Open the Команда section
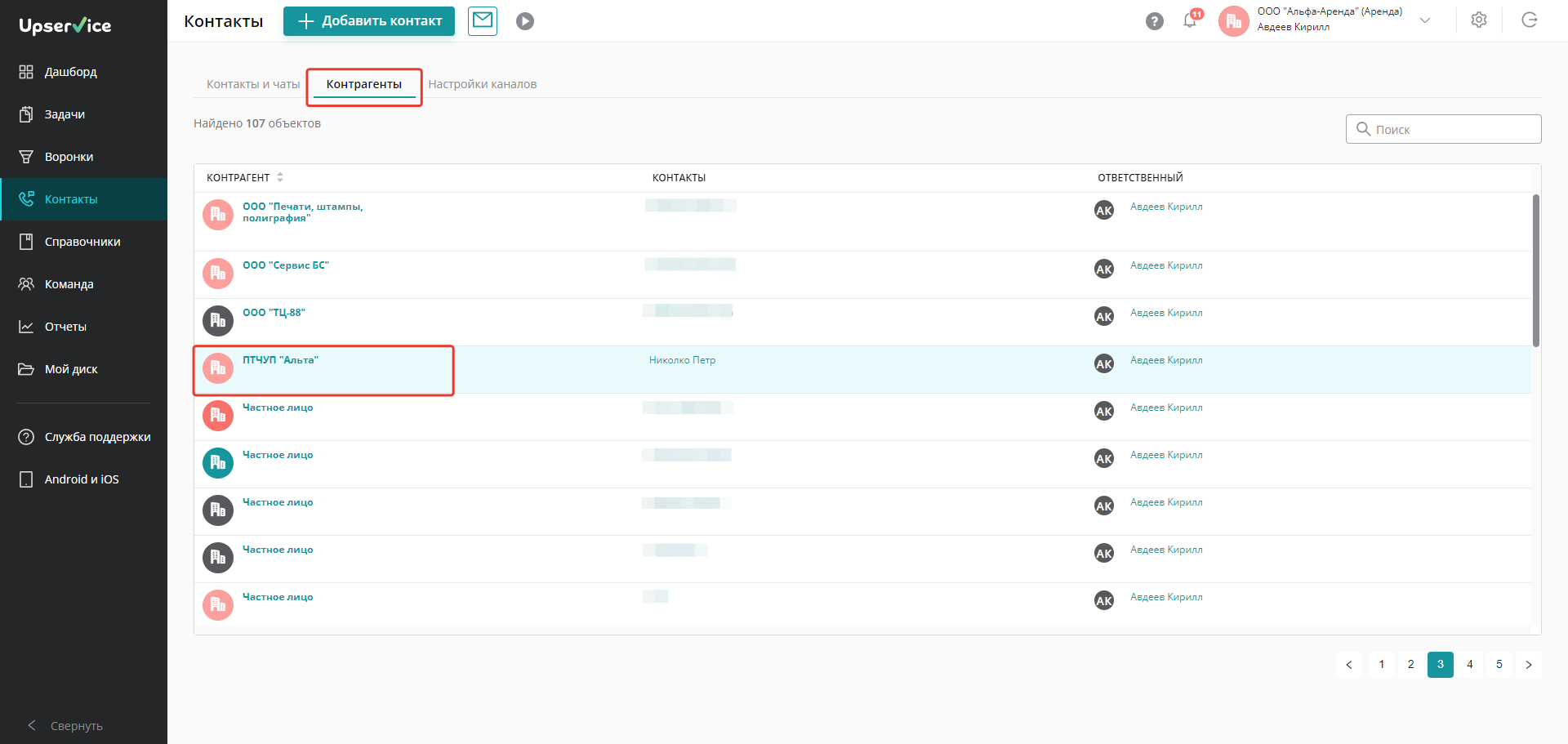 [x=83, y=284]
